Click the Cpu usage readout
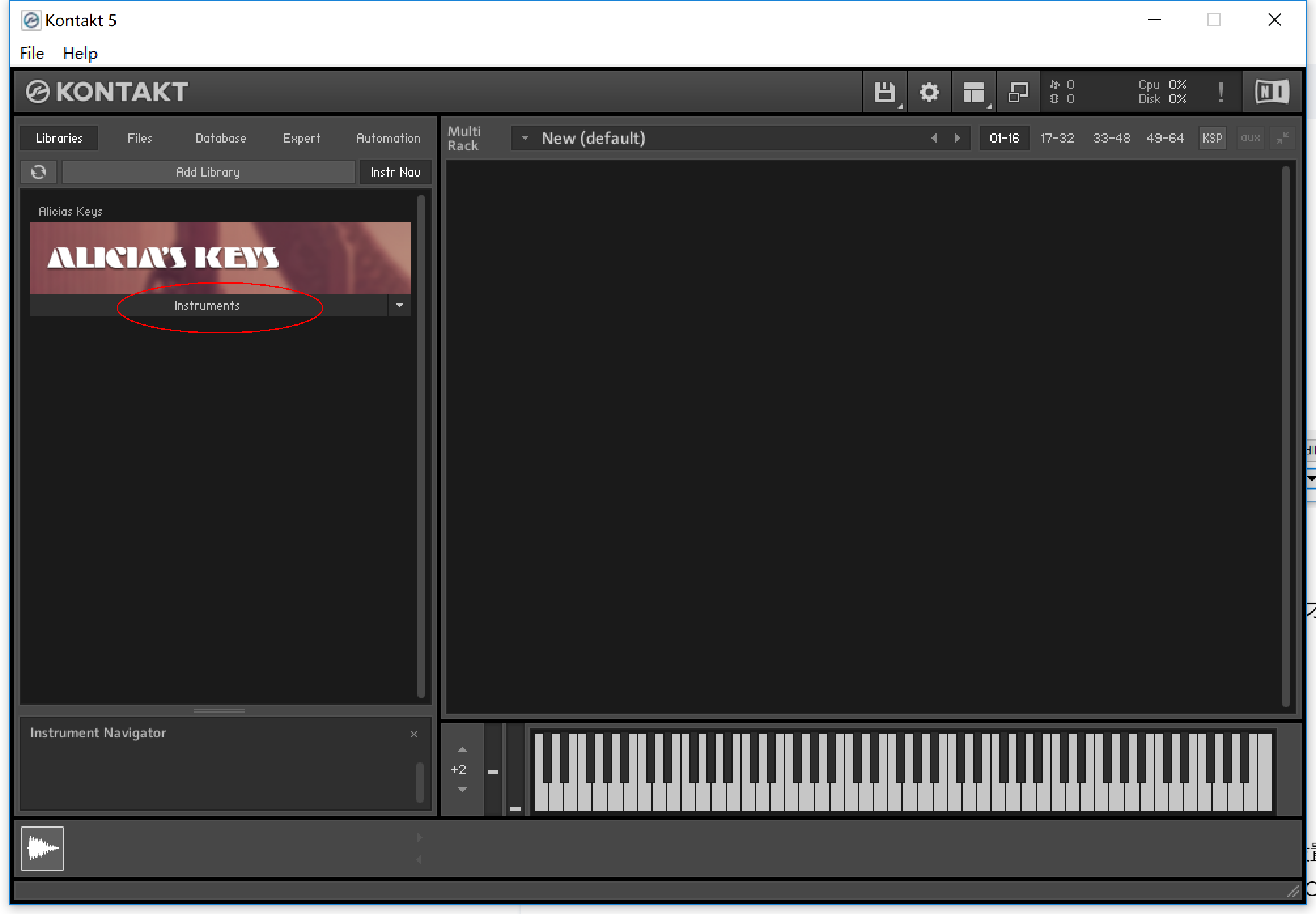 (1162, 85)
